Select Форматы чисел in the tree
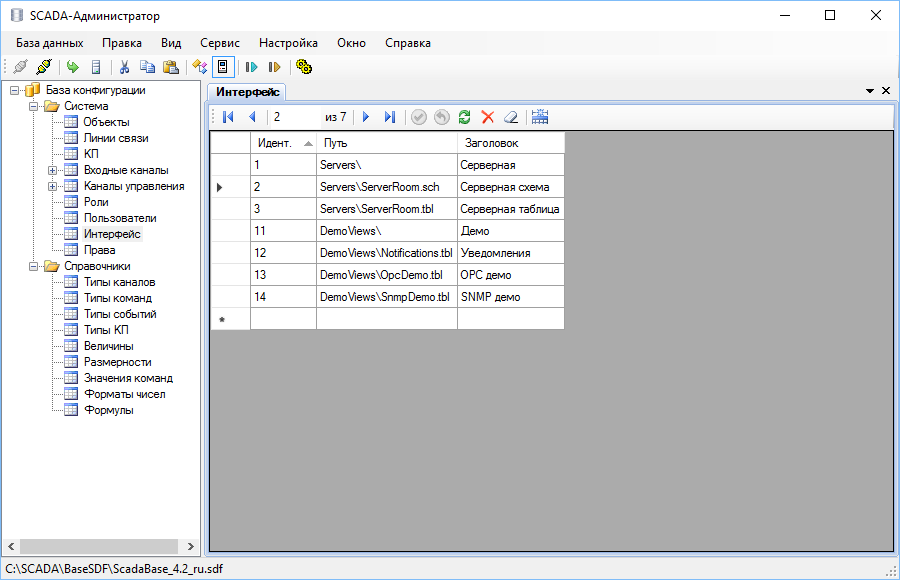 pyautogui.click(x=125, y=395)
